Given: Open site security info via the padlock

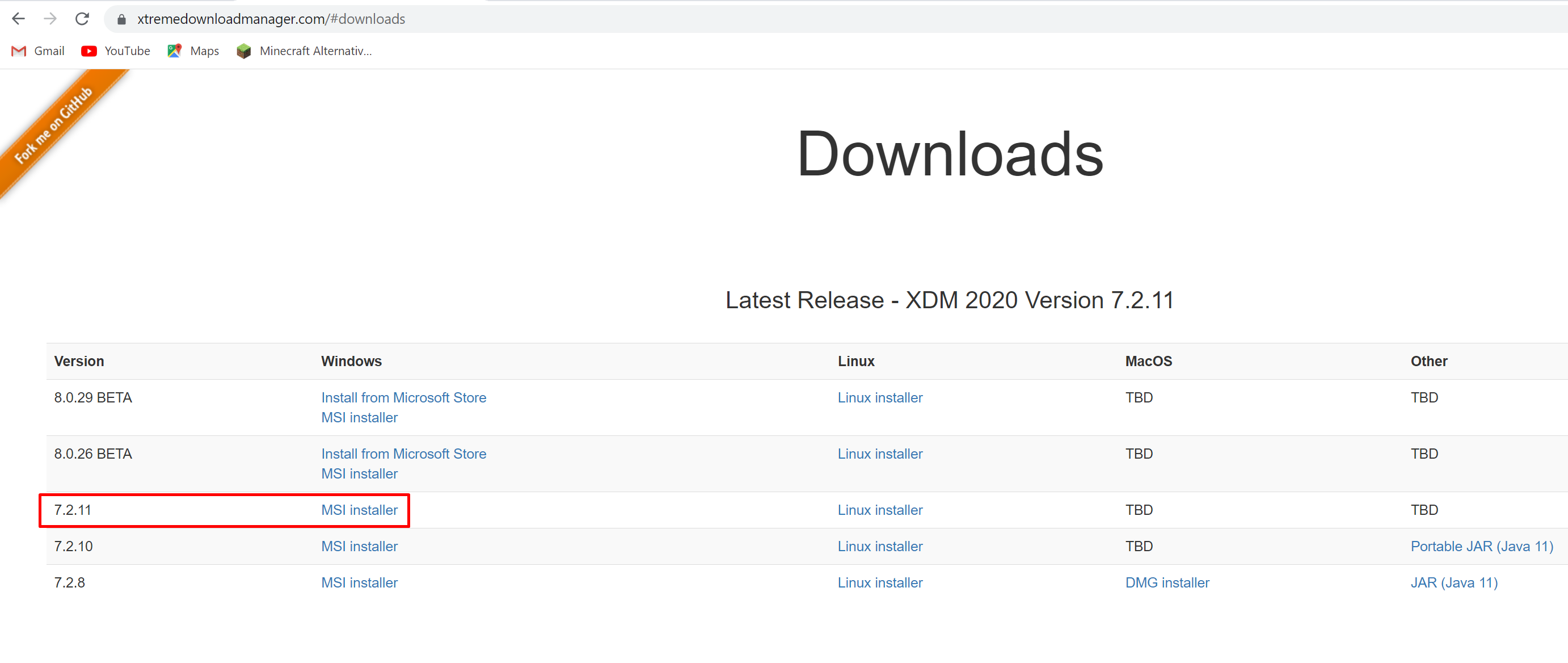Looking at the screenshot, I should (x=121, y=19).
